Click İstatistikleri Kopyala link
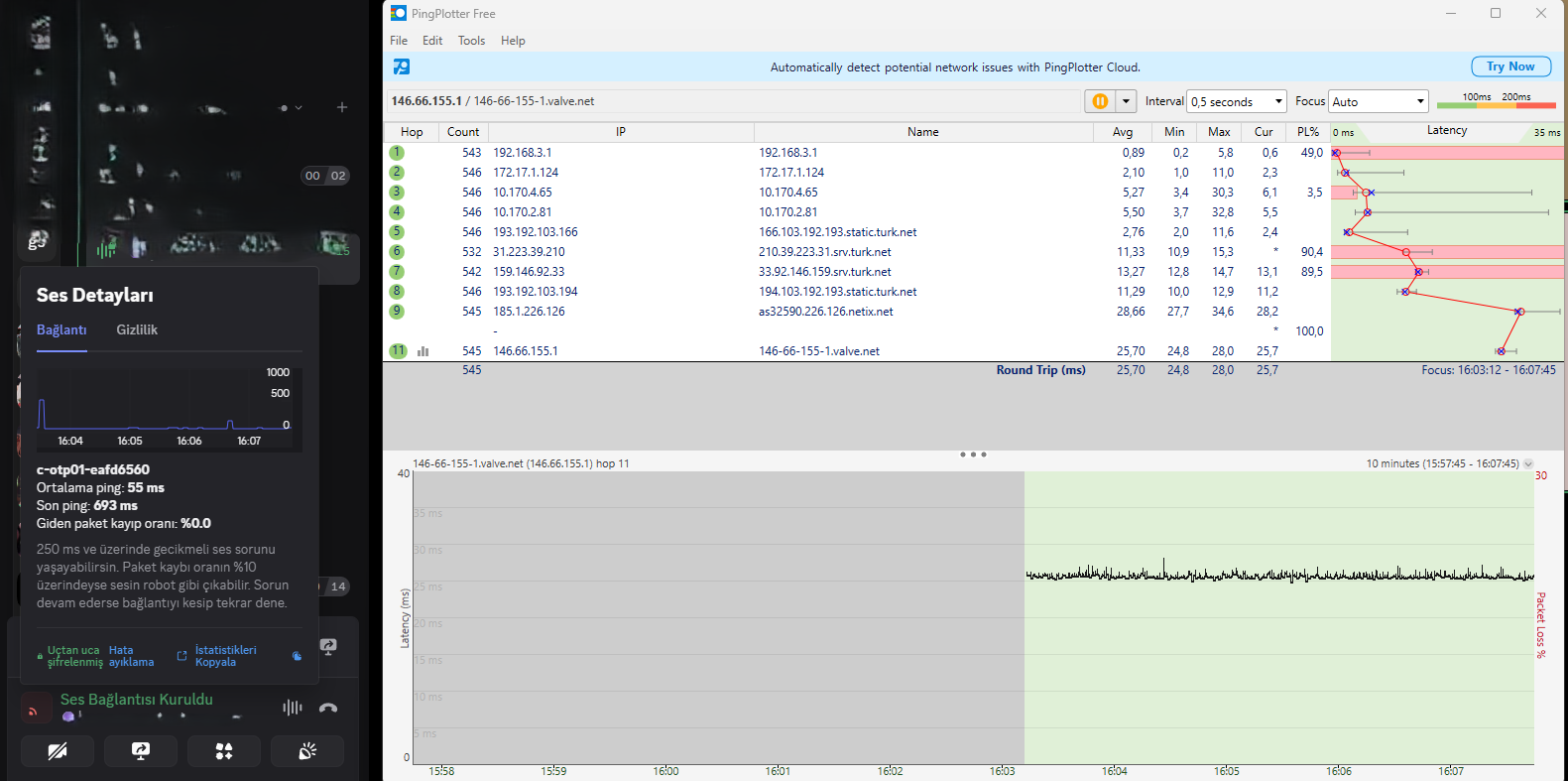 pyautogui.click(x=225, y=656)
